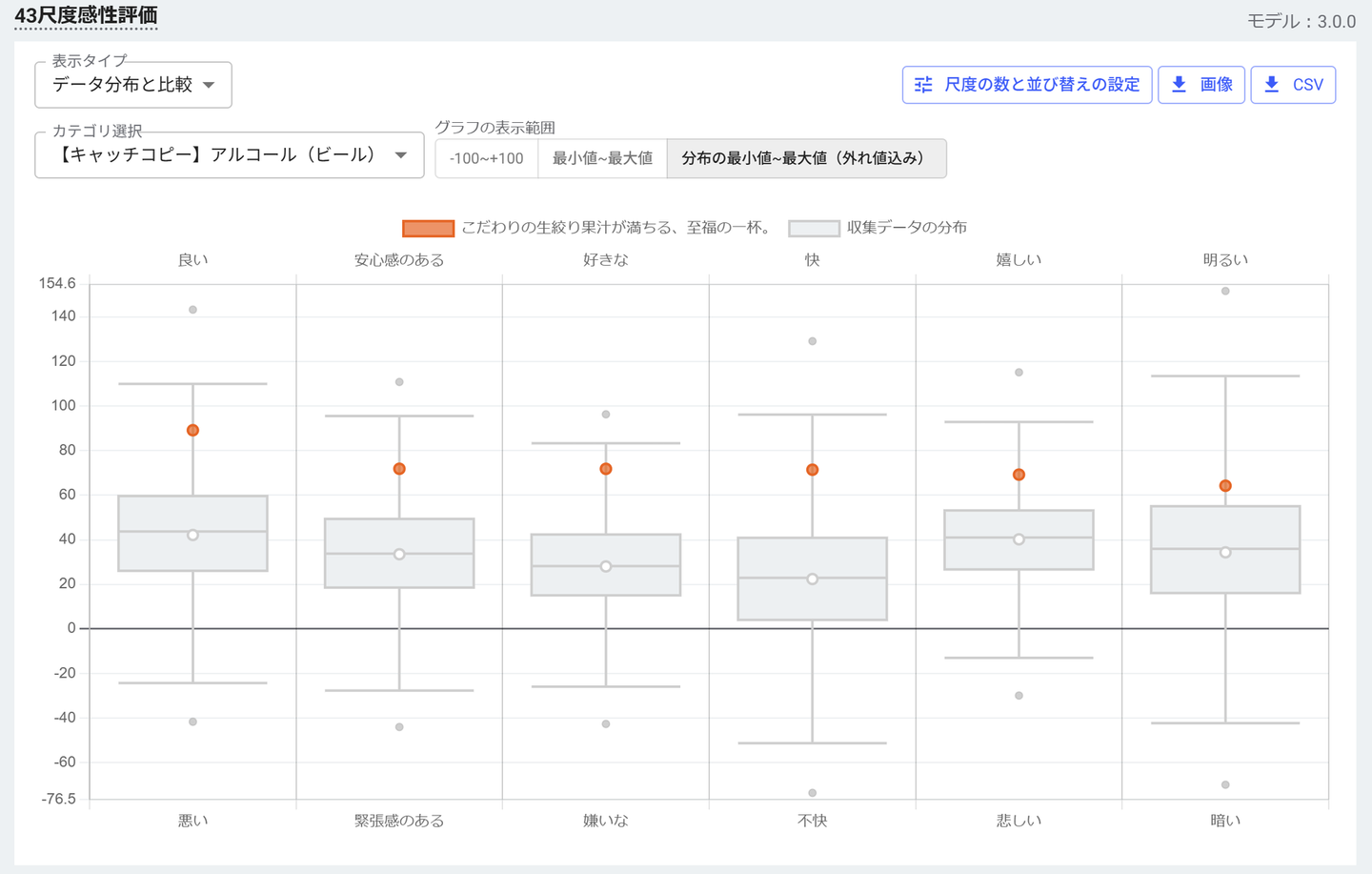
Task: Click the orange data point for 良い
Action: [x=192, y=431]
